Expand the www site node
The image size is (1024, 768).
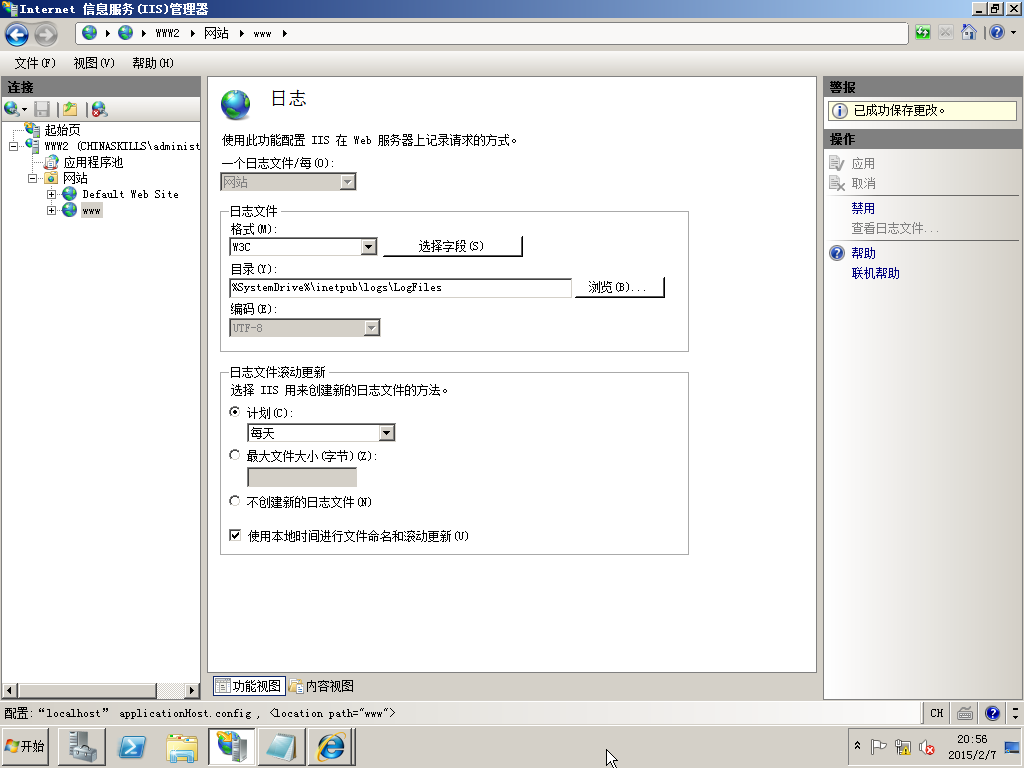pyautogui.click(x=51, y=210)
